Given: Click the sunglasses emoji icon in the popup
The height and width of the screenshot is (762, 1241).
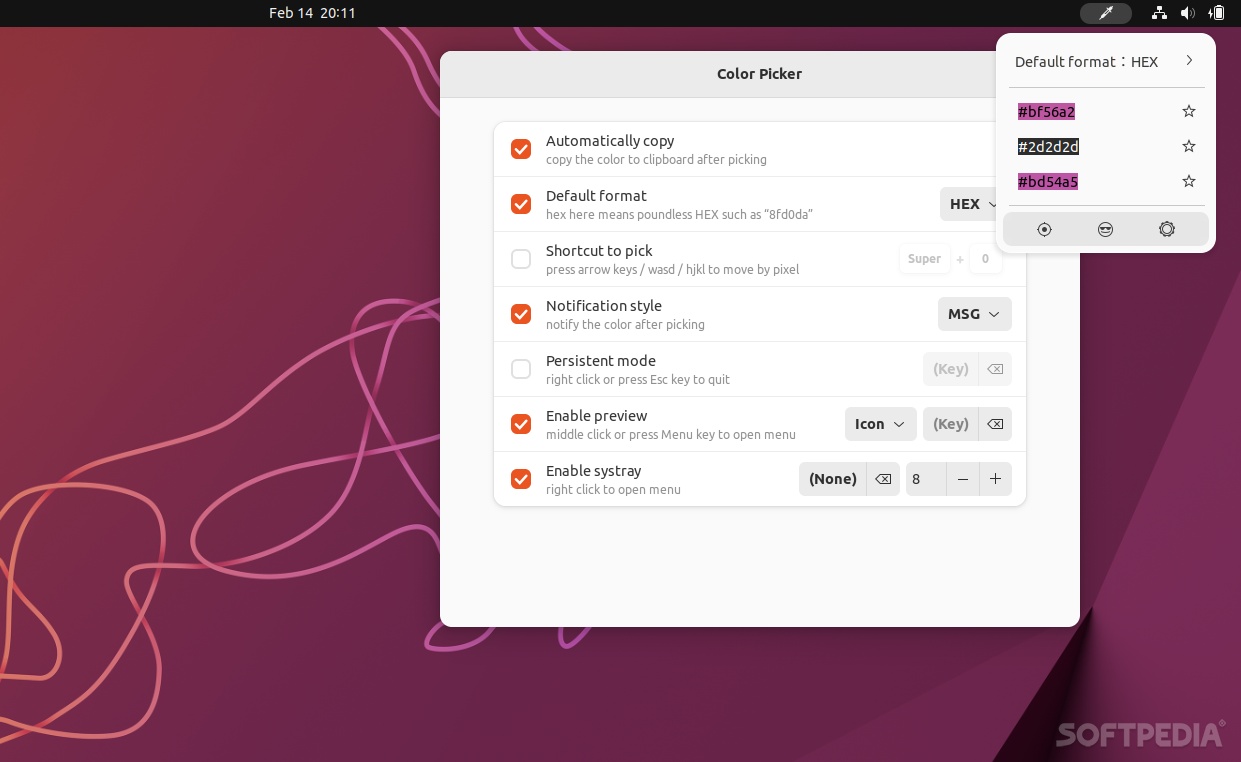Looking at the screenshot, I should (1105, 229).
